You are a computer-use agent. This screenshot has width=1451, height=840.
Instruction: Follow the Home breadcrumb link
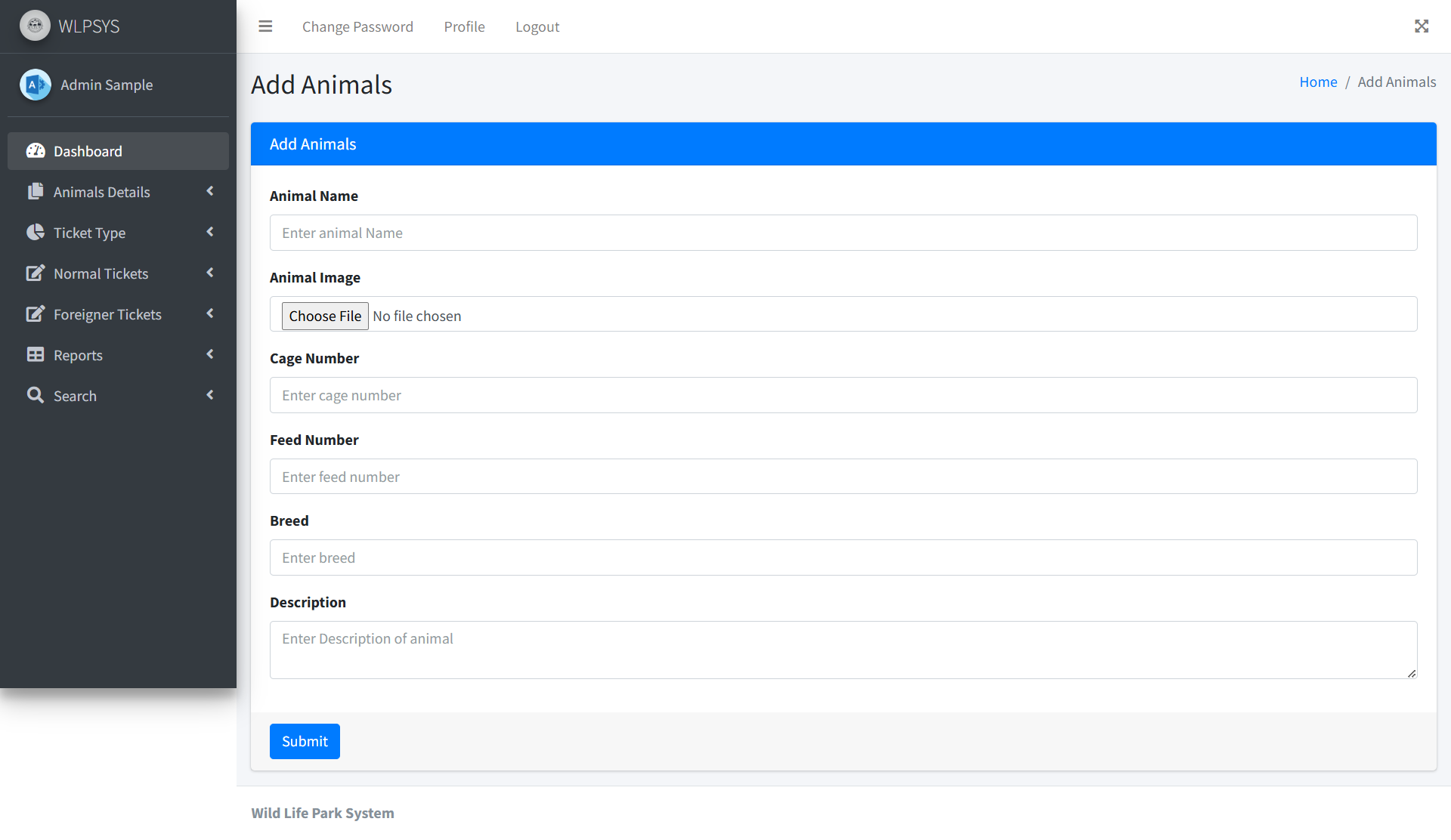tap(1318, 82)
